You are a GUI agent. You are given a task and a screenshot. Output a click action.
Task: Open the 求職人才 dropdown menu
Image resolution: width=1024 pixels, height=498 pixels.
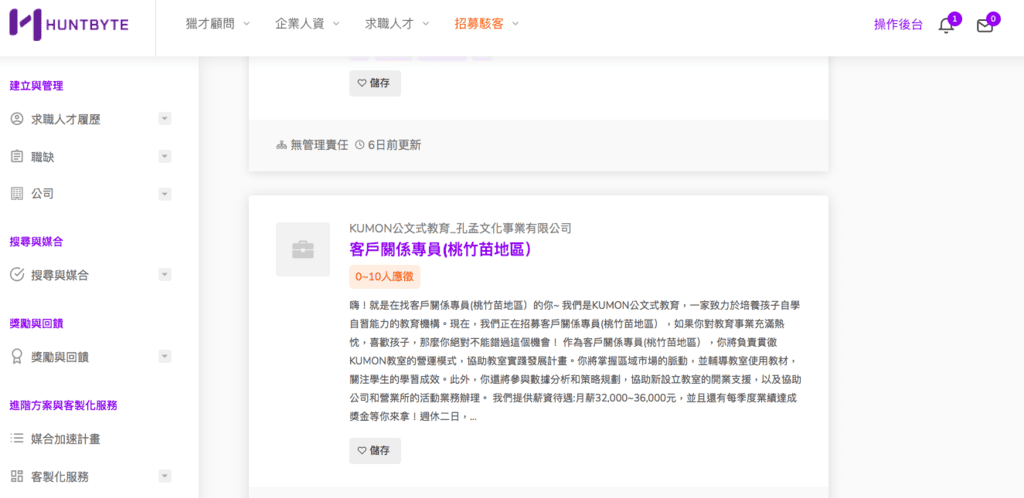tap(397, 23)
